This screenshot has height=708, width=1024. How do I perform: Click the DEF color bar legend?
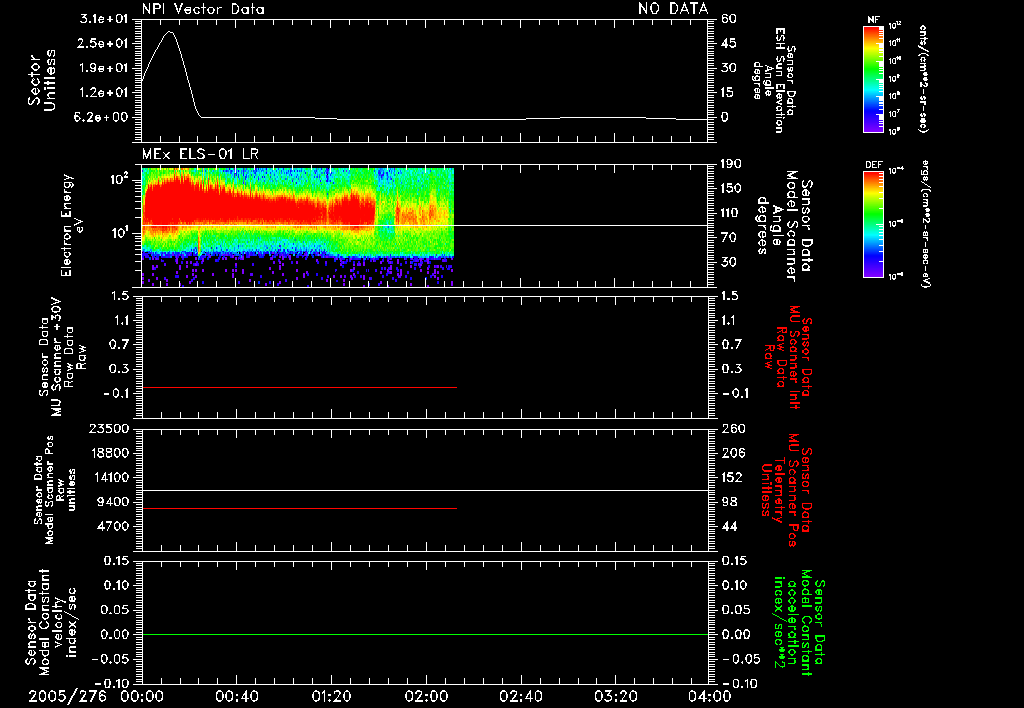pos(873,225)
